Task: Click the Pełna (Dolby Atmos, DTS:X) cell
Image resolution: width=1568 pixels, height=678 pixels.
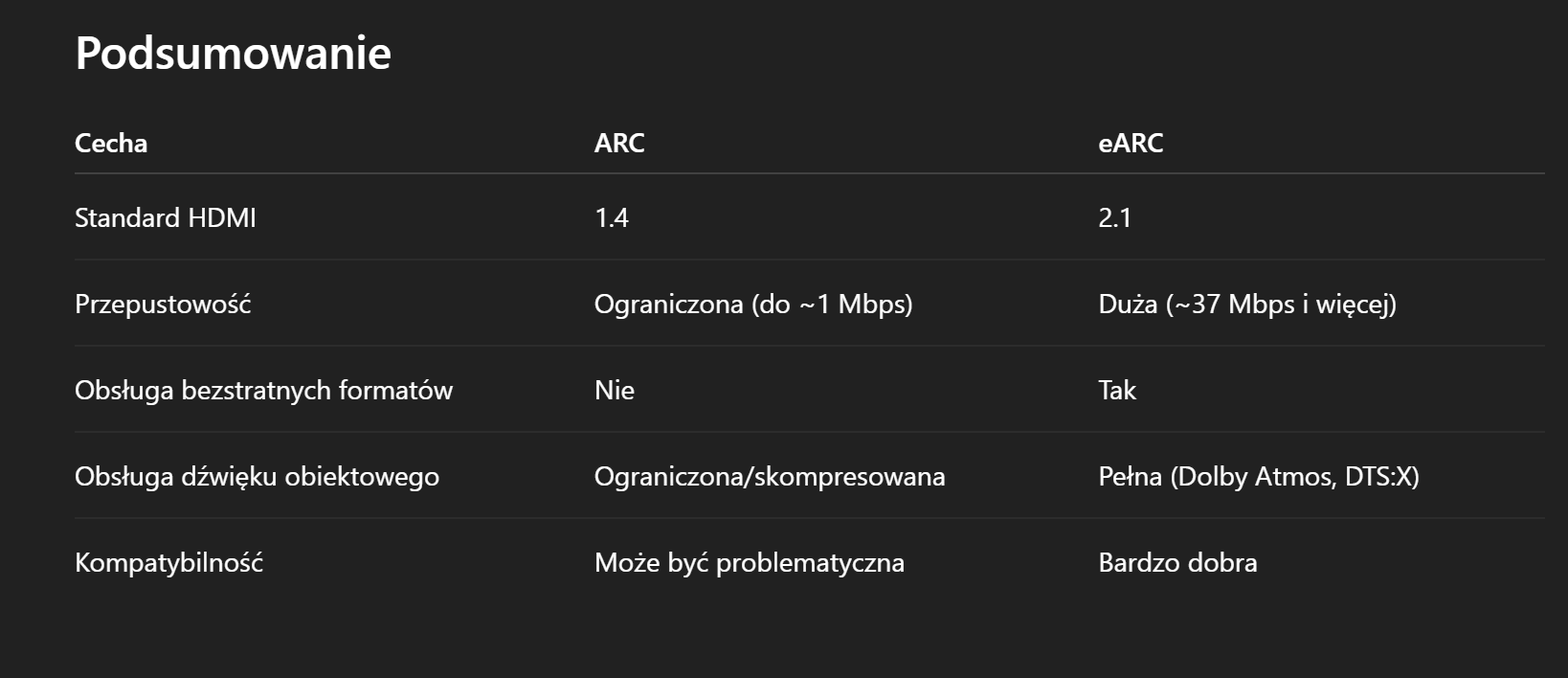Action: (x=1259, y=476)
